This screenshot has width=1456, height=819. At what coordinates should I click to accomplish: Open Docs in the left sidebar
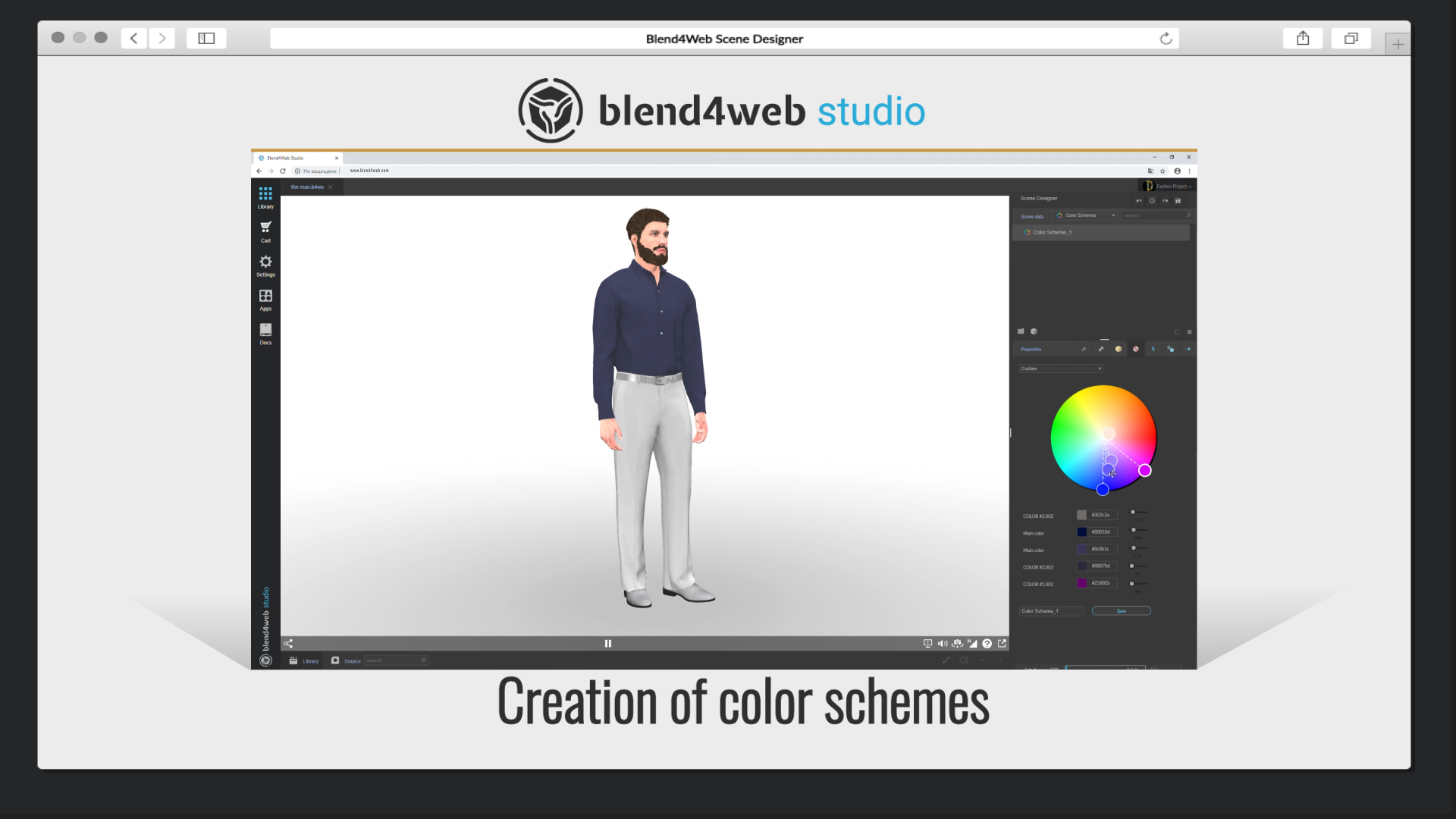(265, 334)
